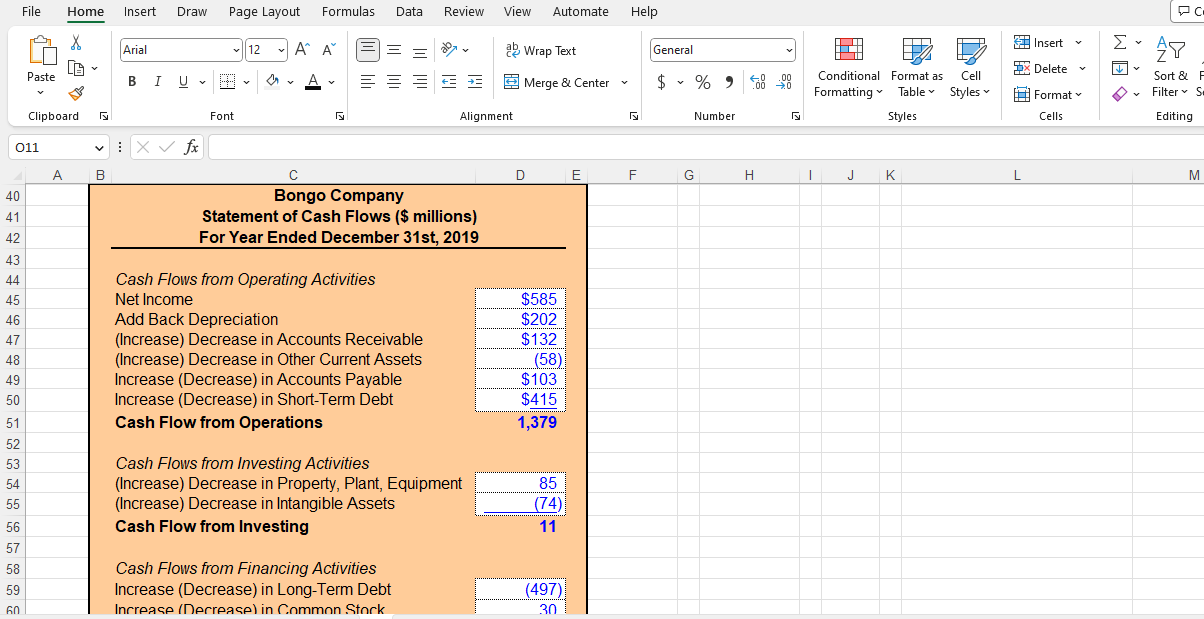Click the Delete button in Cells group

tap(1044, 68)
